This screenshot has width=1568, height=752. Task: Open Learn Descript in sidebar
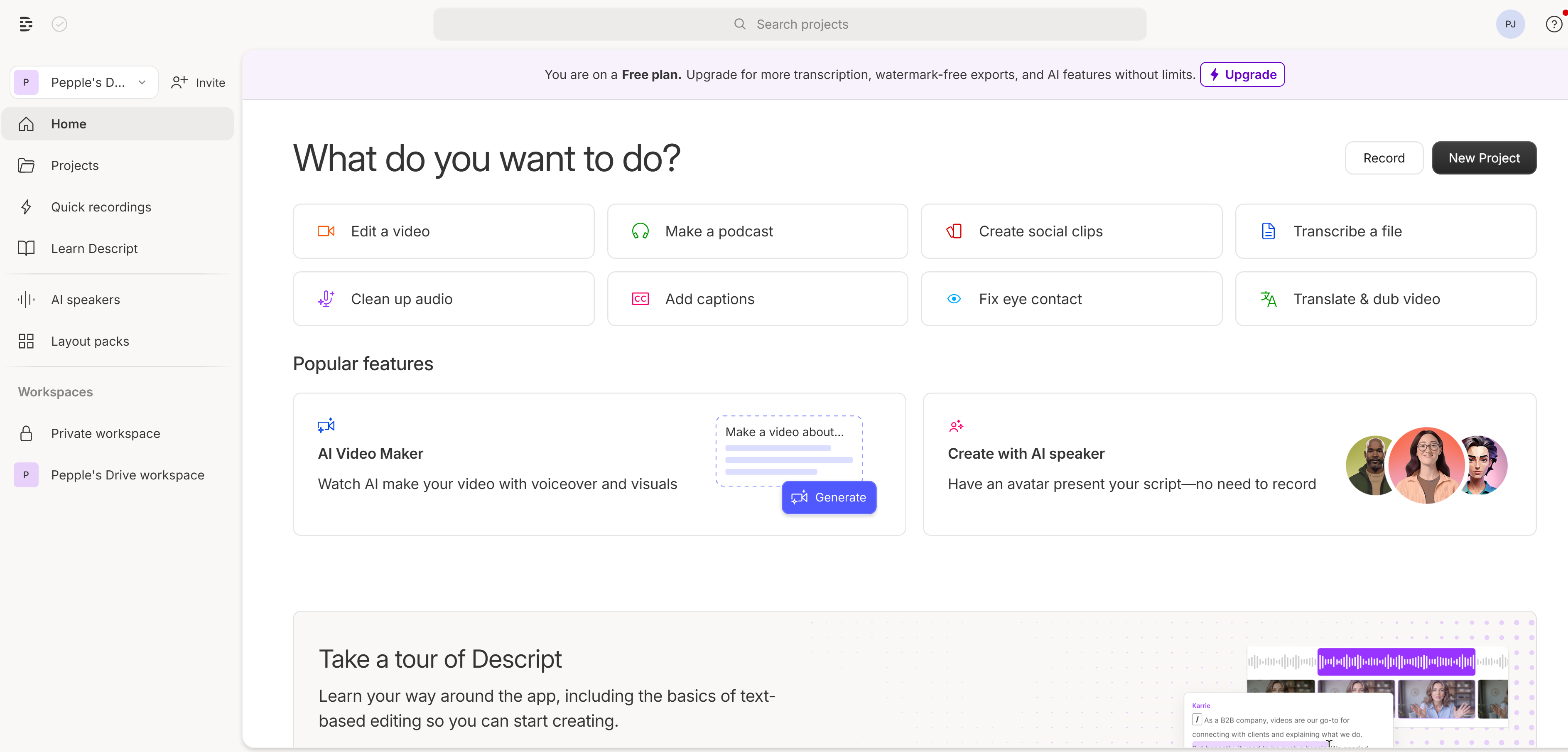coord(94,248)
